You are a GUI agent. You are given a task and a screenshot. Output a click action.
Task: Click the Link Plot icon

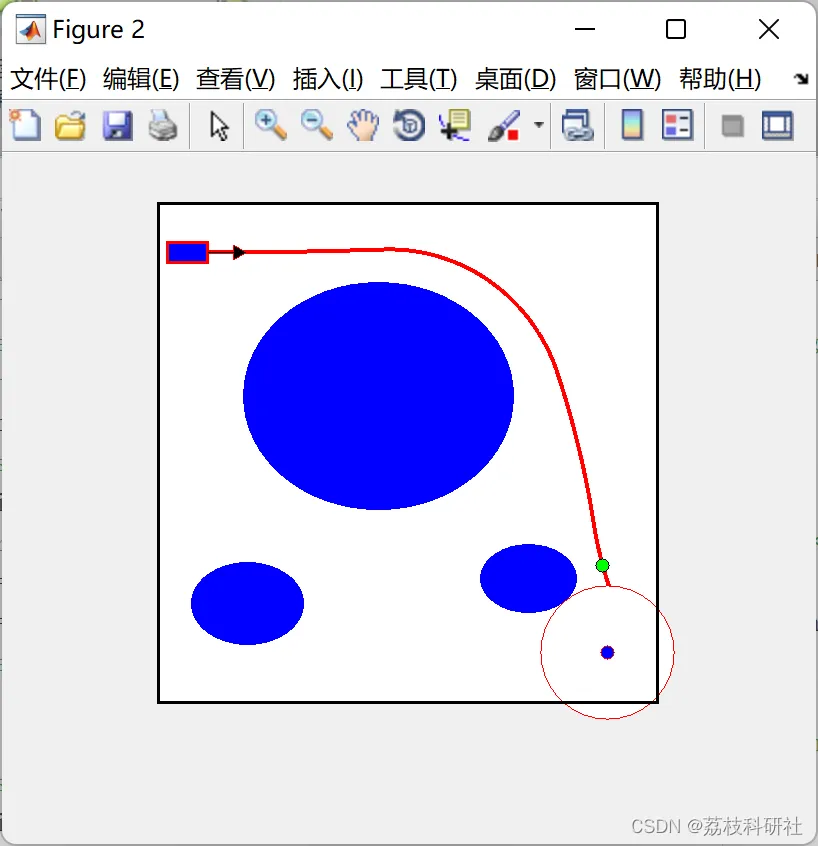pos(577,125)
